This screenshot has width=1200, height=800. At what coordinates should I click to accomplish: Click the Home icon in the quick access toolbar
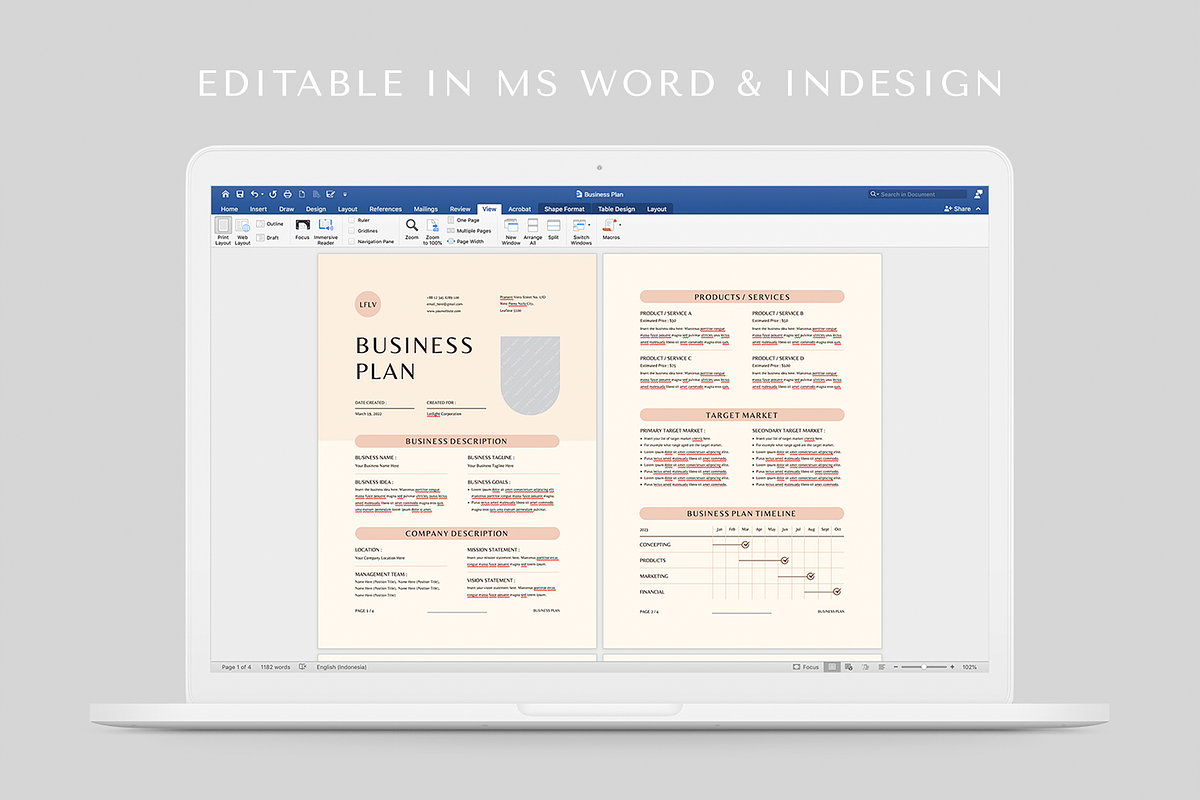click(225, 194)
